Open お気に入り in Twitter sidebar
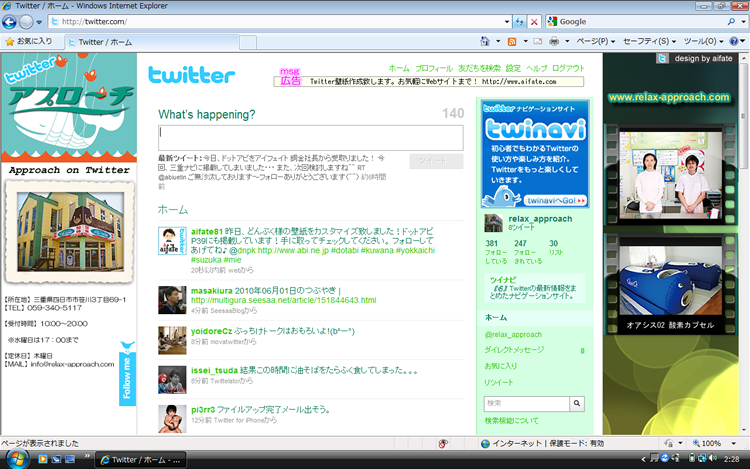The image size is (750, 469). click(501, 366)
